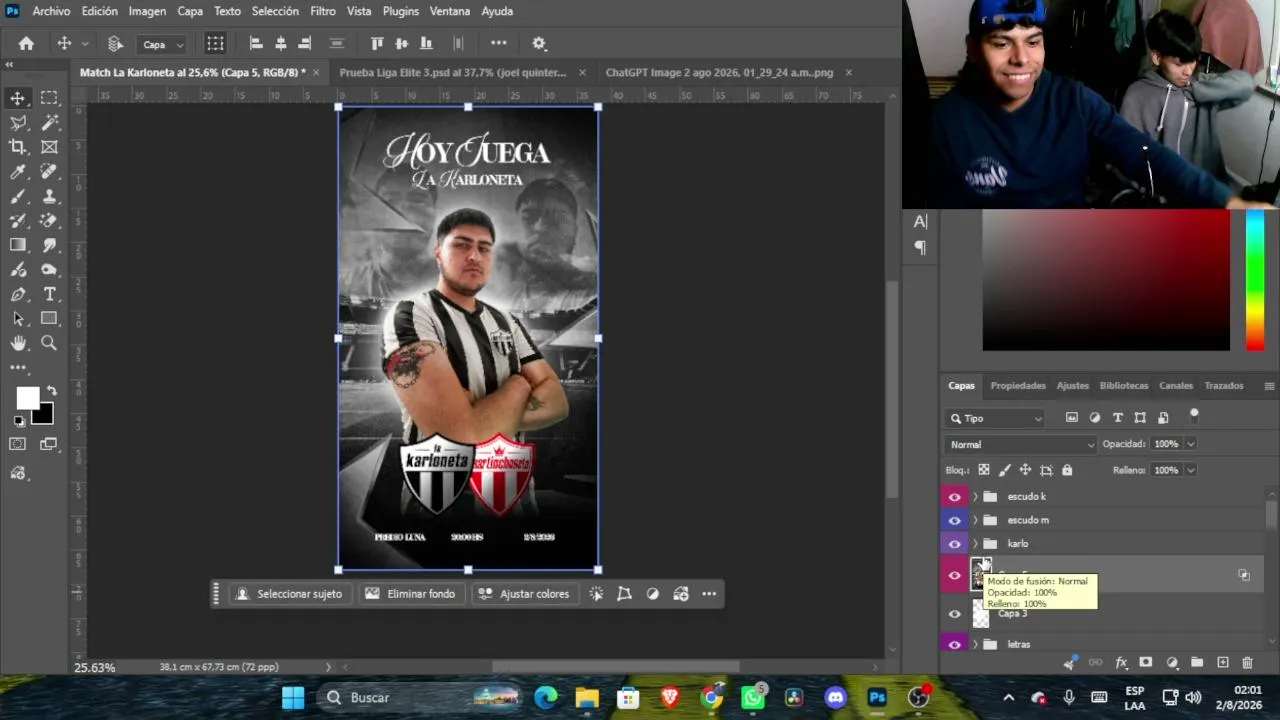The image size is (1280, 720).
Task: Create a new layer
Action: pyautogui.click(x=1222, y=662)
